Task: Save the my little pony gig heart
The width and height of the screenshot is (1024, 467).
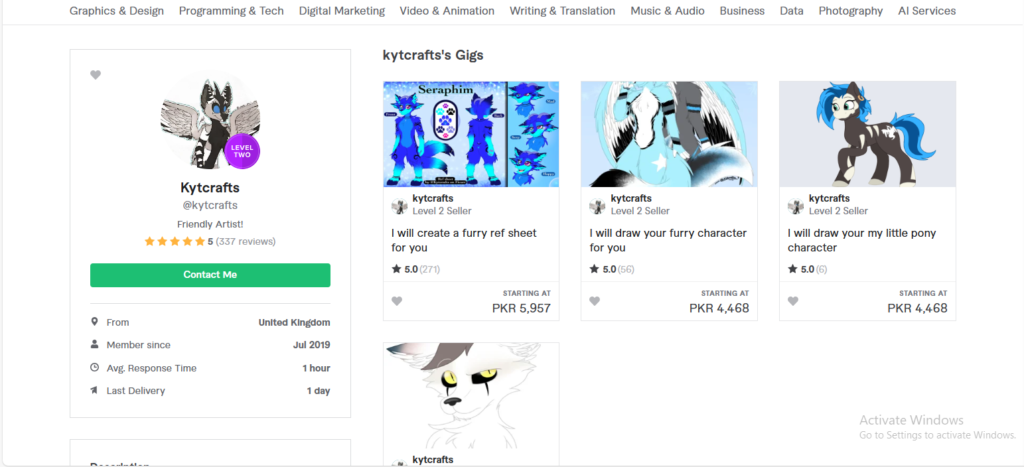Action: (x=793, y=301)
